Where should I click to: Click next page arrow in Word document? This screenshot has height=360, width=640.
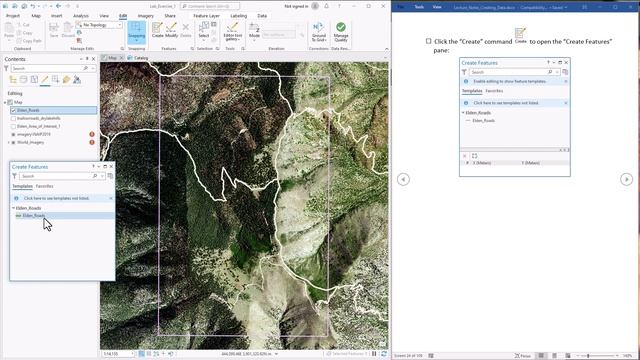pyautogui.click(x=627, y=179)
